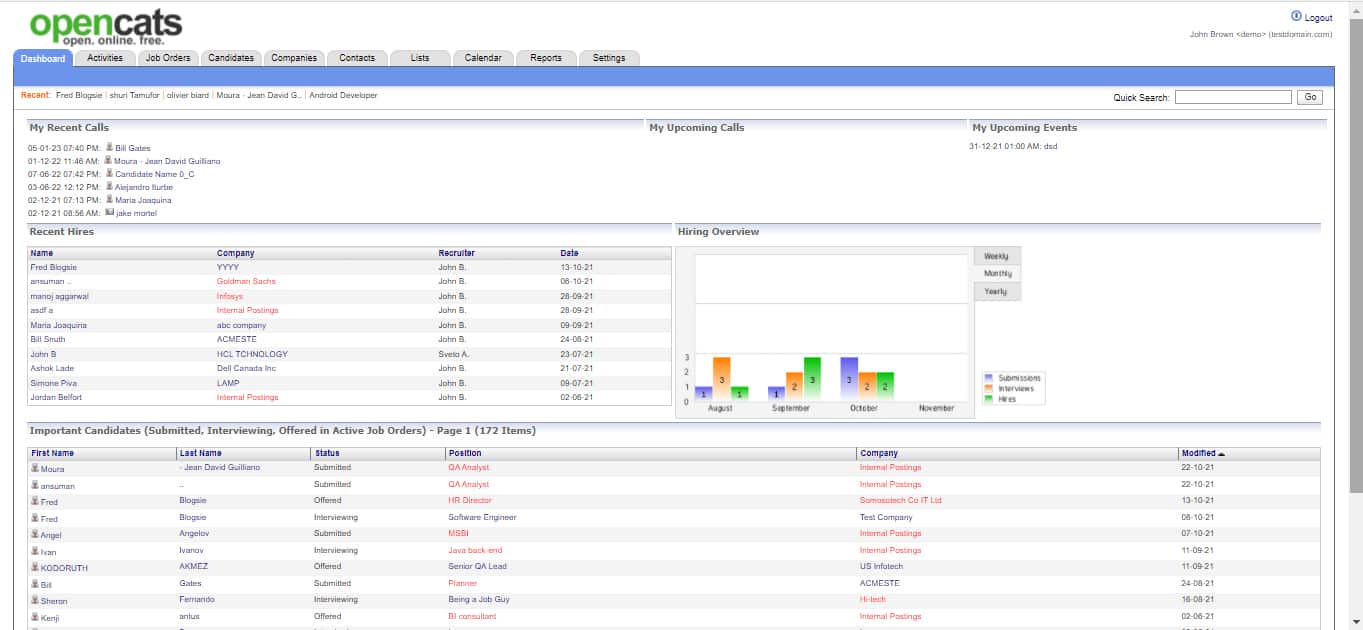This screenshot has height=630, width=1363.
Task: Switch hiring chart to Yearly view
Action: pos(996,291)
